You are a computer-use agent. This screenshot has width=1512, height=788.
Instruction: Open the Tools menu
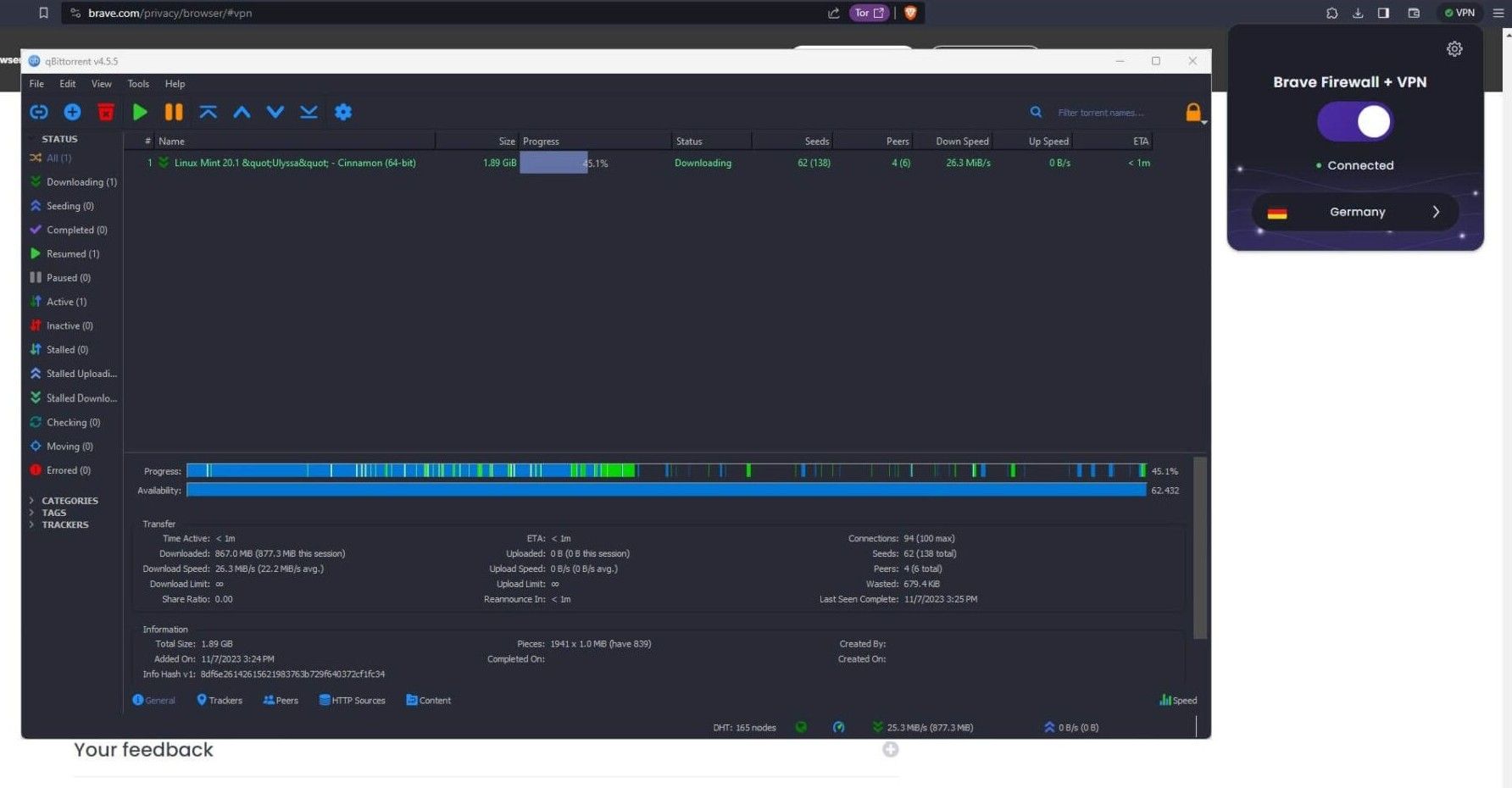pyautogui.click(x=137, y=83)
